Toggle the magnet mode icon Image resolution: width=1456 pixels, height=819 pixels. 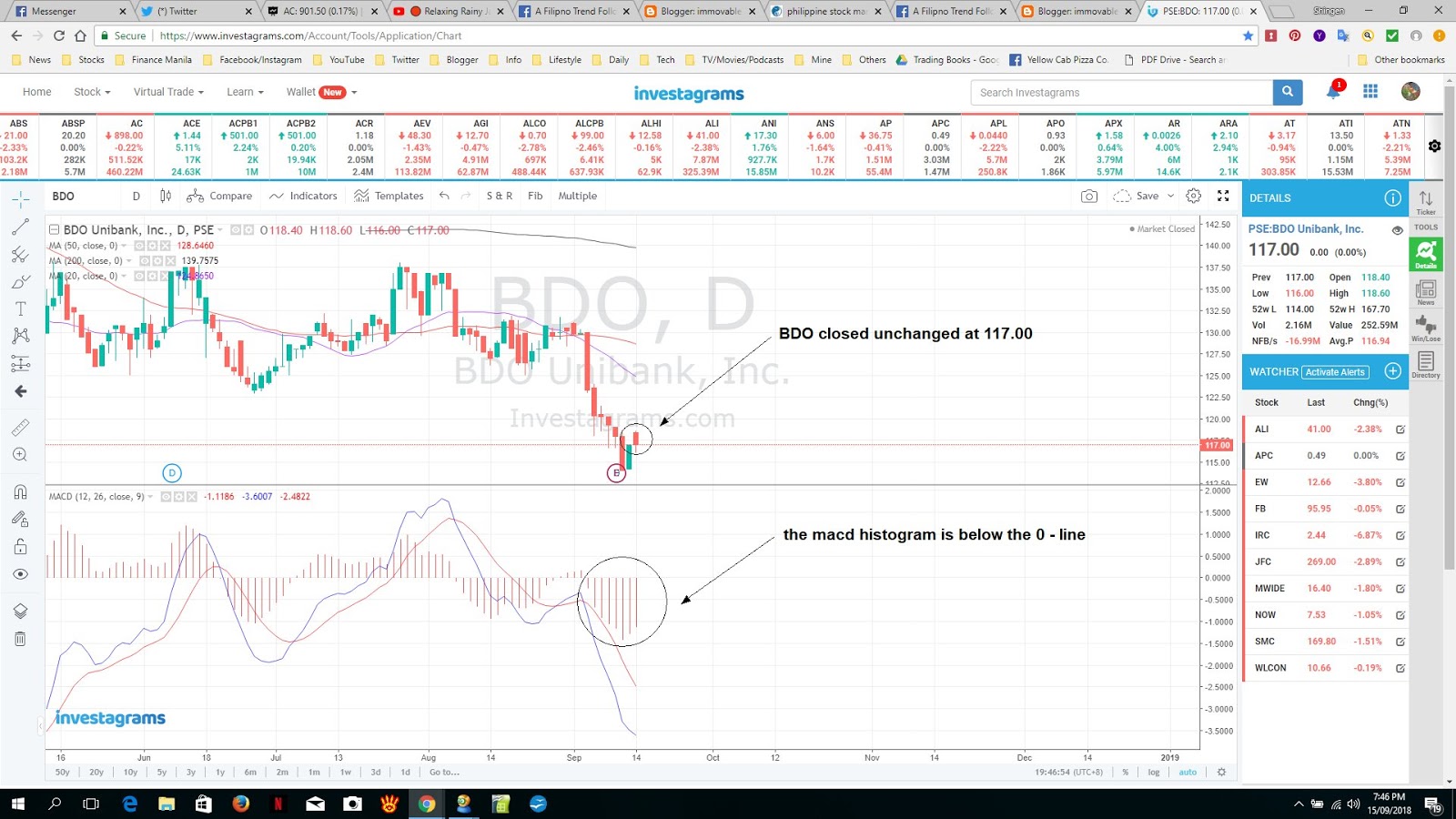tap(20, 491)
